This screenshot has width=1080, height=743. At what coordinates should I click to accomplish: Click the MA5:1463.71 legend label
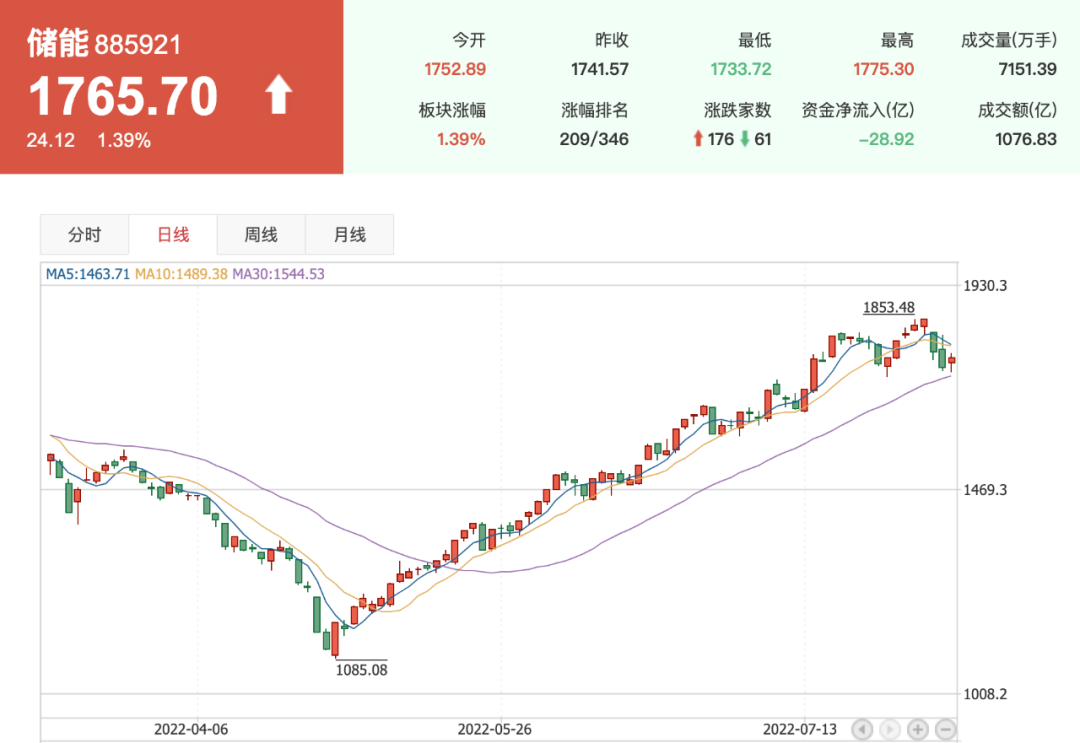(x=88, y=274)
